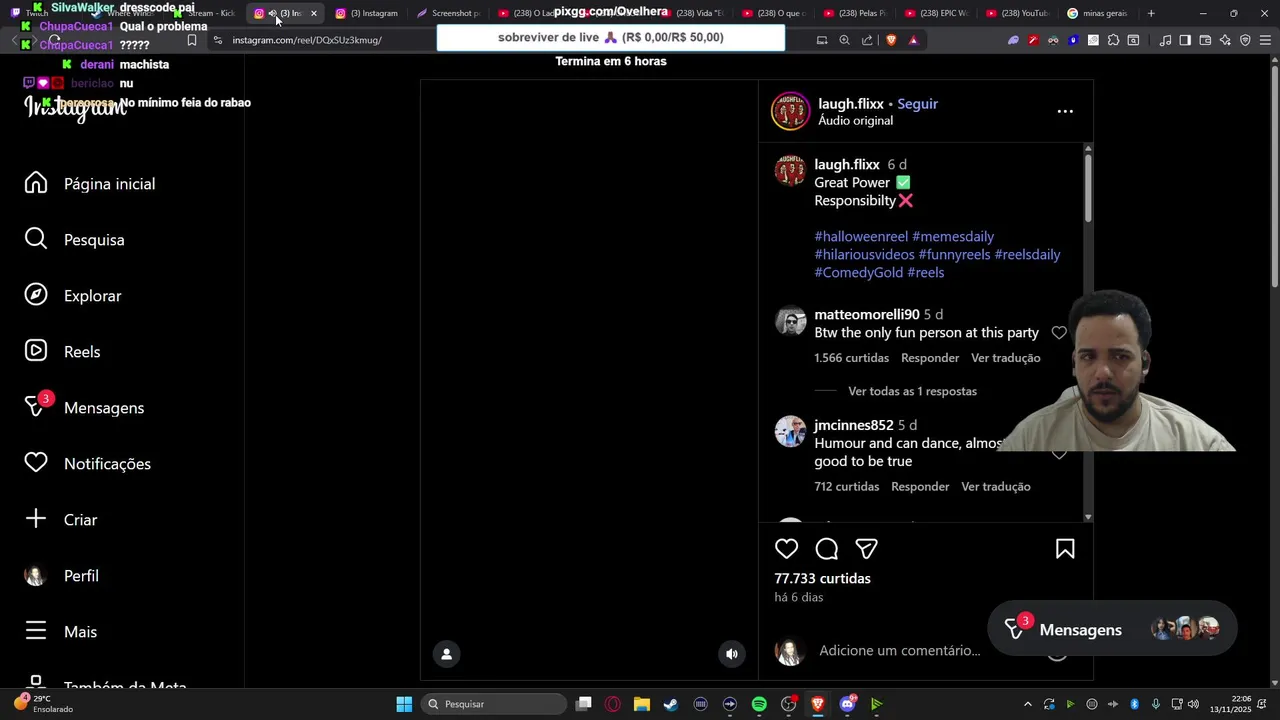Switch to the Screenshot browser tab
Viewport: 1280px width, 720px height.
[x=448, y=14]
